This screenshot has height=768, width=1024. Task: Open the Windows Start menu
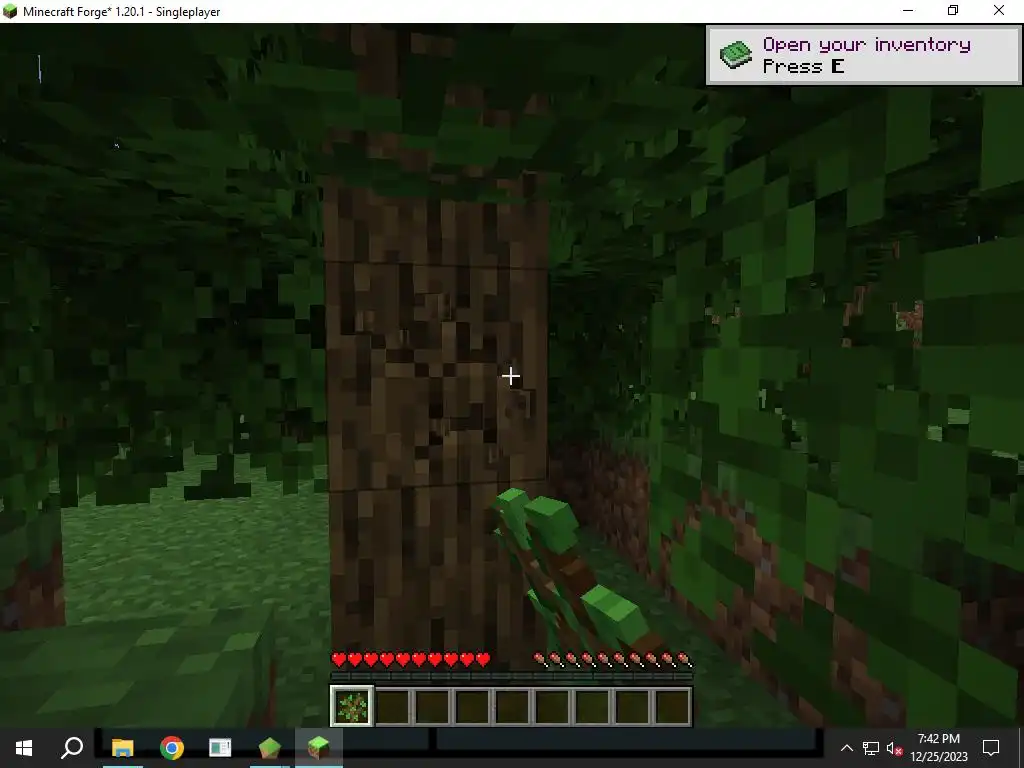24,748
